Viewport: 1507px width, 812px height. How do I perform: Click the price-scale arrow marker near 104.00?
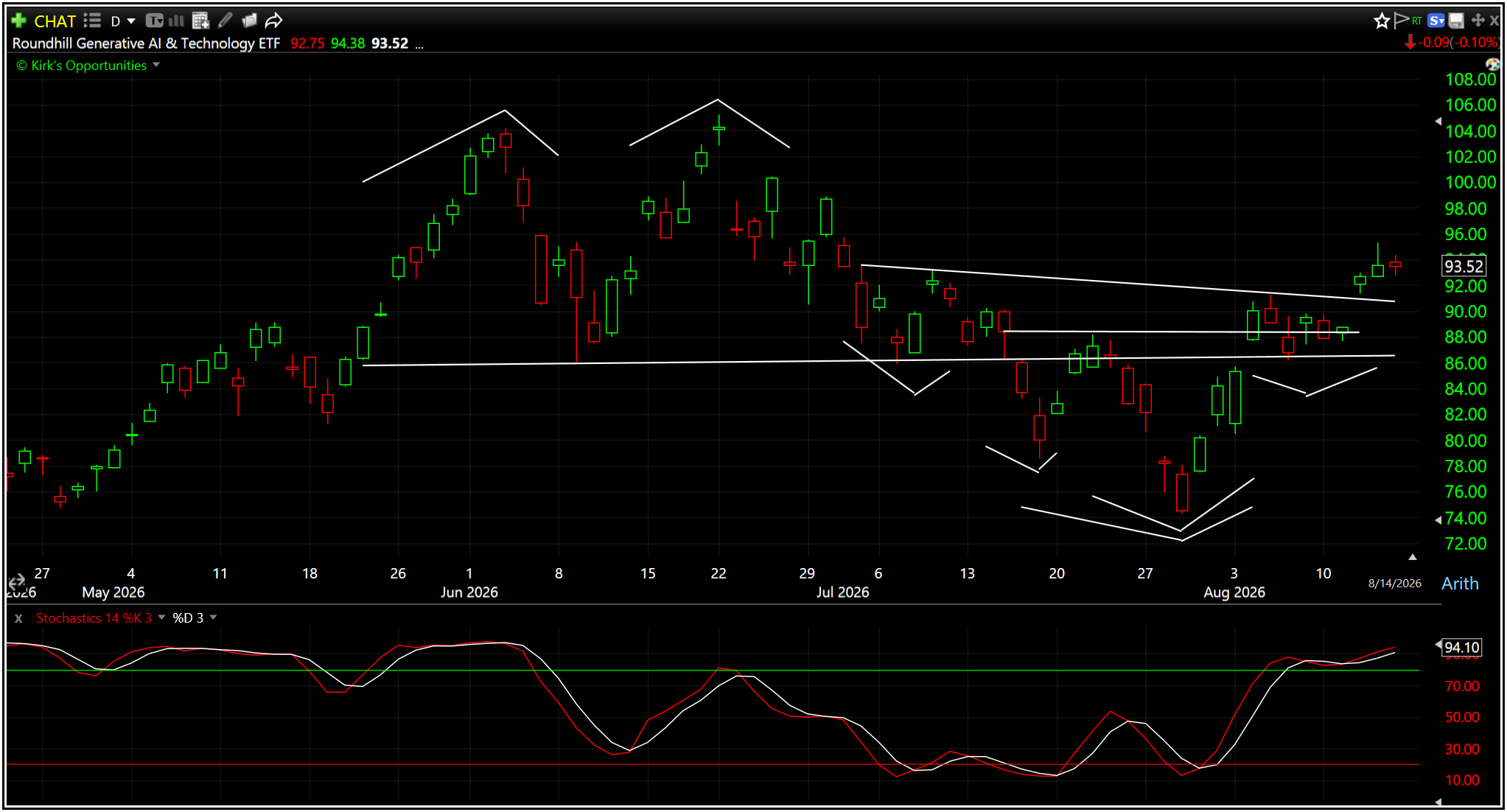click(1438, 122)
